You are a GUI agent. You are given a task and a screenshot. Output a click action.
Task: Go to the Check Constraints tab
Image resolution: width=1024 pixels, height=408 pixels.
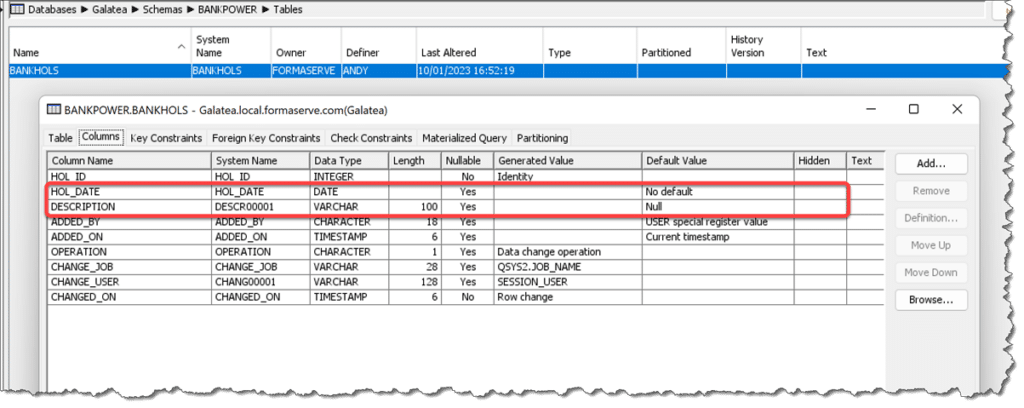point(371,138)
